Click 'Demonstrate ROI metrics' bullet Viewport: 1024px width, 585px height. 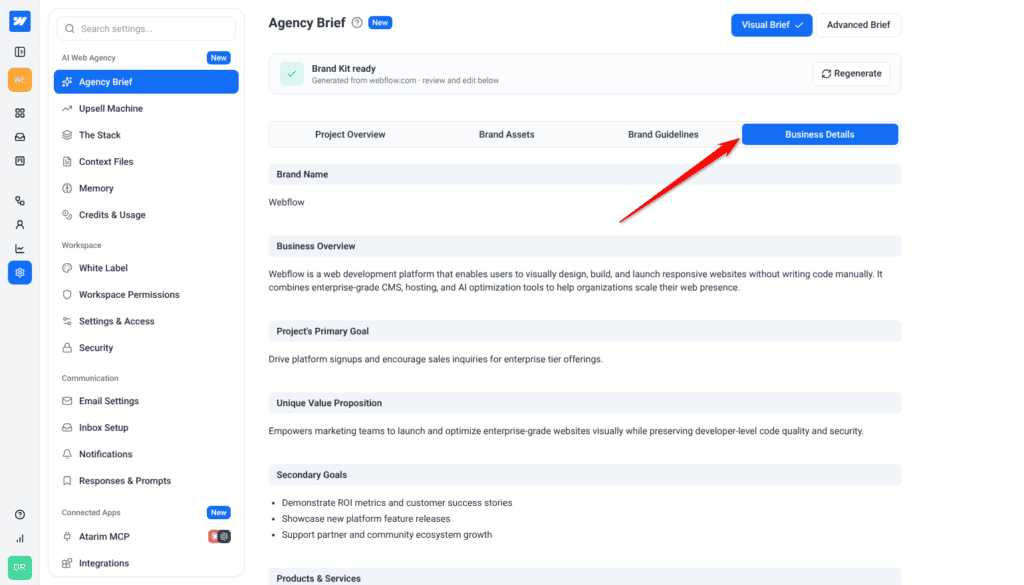point(396,503)
